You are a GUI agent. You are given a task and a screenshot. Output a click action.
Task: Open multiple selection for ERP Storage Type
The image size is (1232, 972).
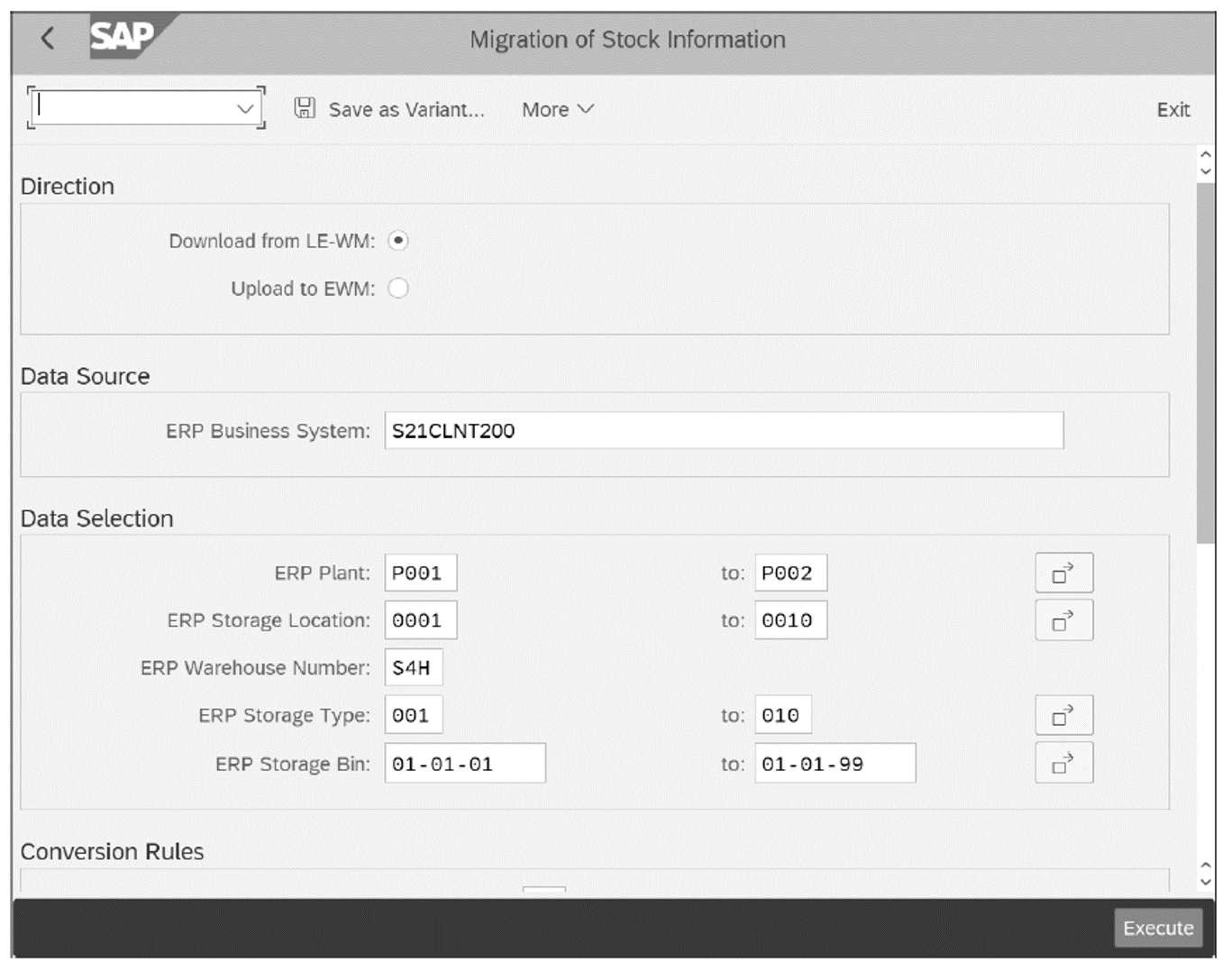(1063, 714)
